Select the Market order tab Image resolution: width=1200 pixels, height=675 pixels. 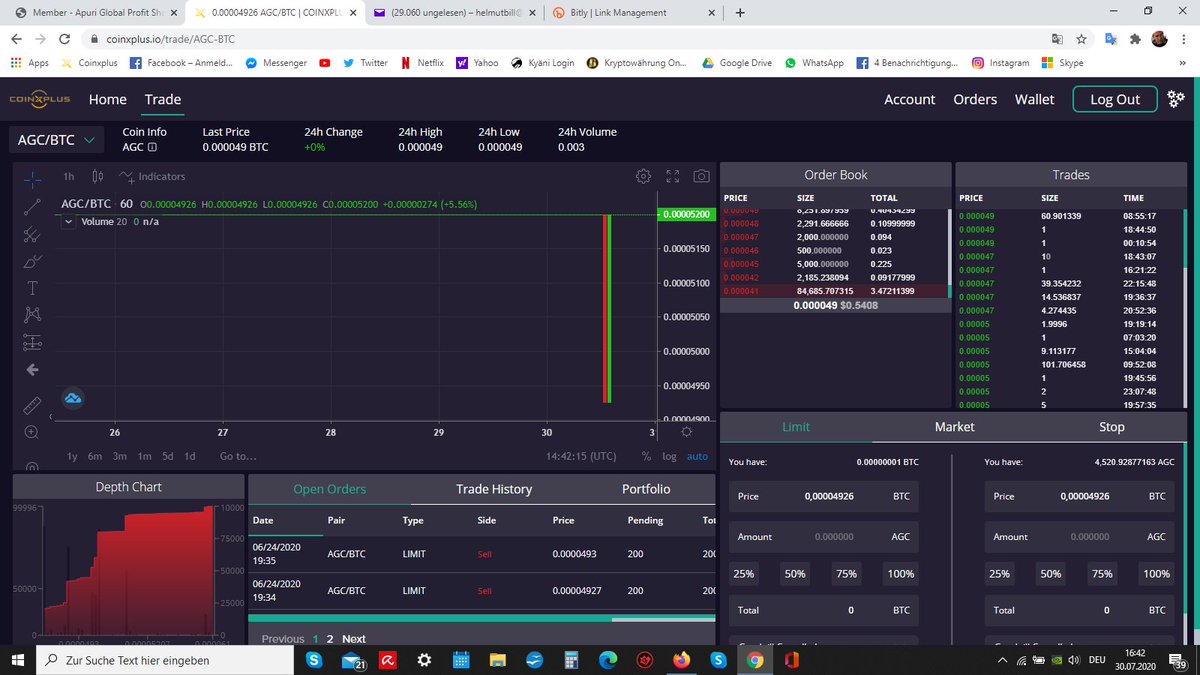(954, 427)
